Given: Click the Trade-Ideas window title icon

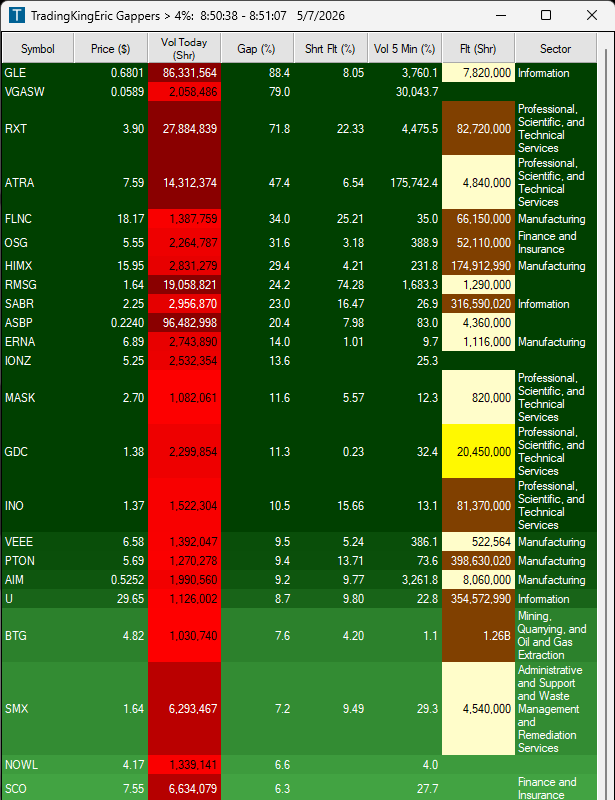Looking at the screenshot, I should tap(17, 15).
